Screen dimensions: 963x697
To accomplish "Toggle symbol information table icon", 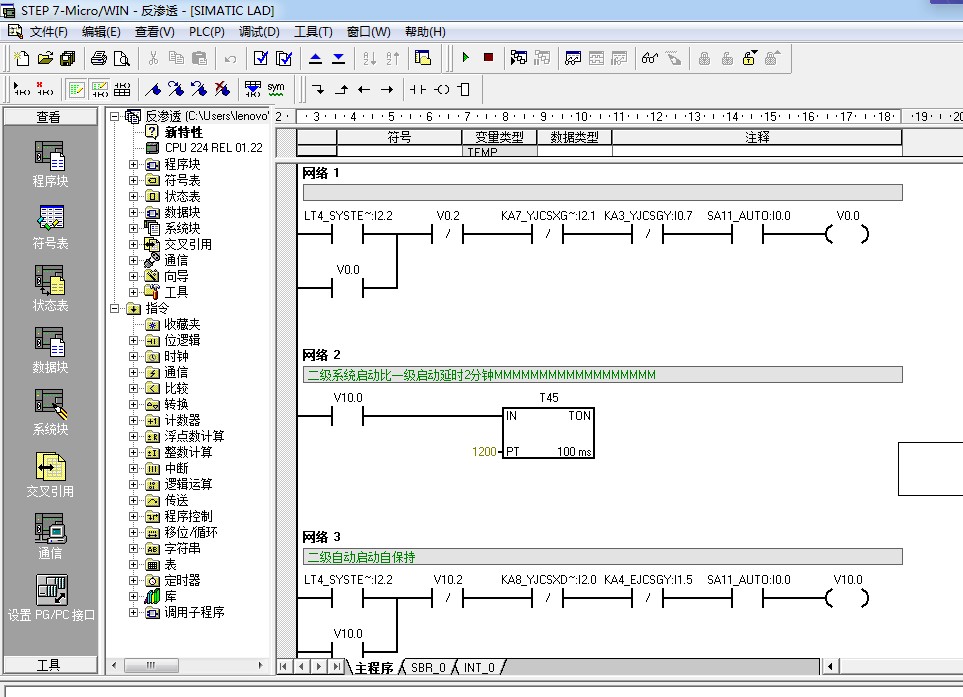I will coord(122,90).
